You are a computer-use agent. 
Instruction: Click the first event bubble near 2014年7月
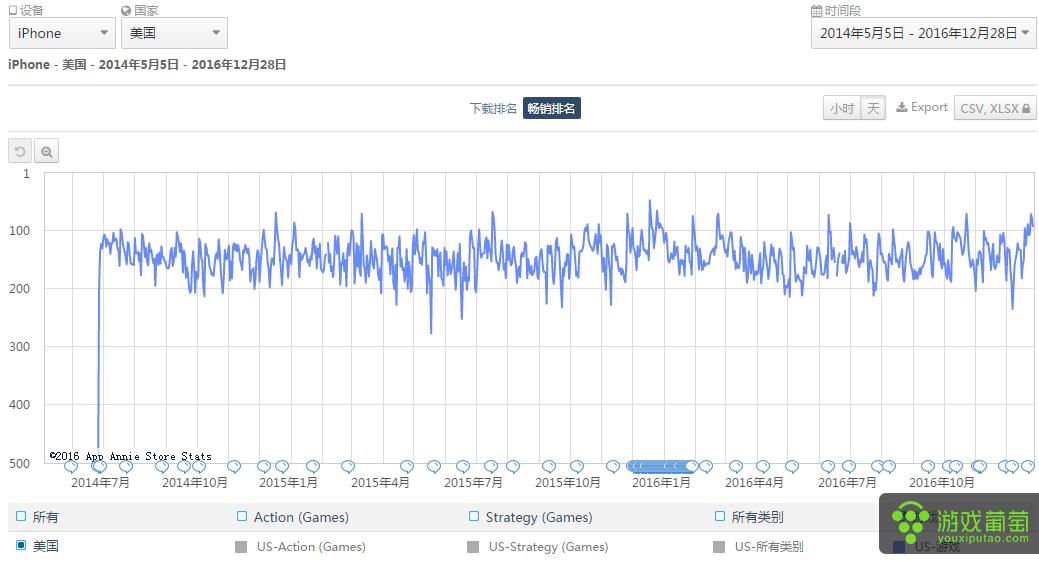pos(71,466)
